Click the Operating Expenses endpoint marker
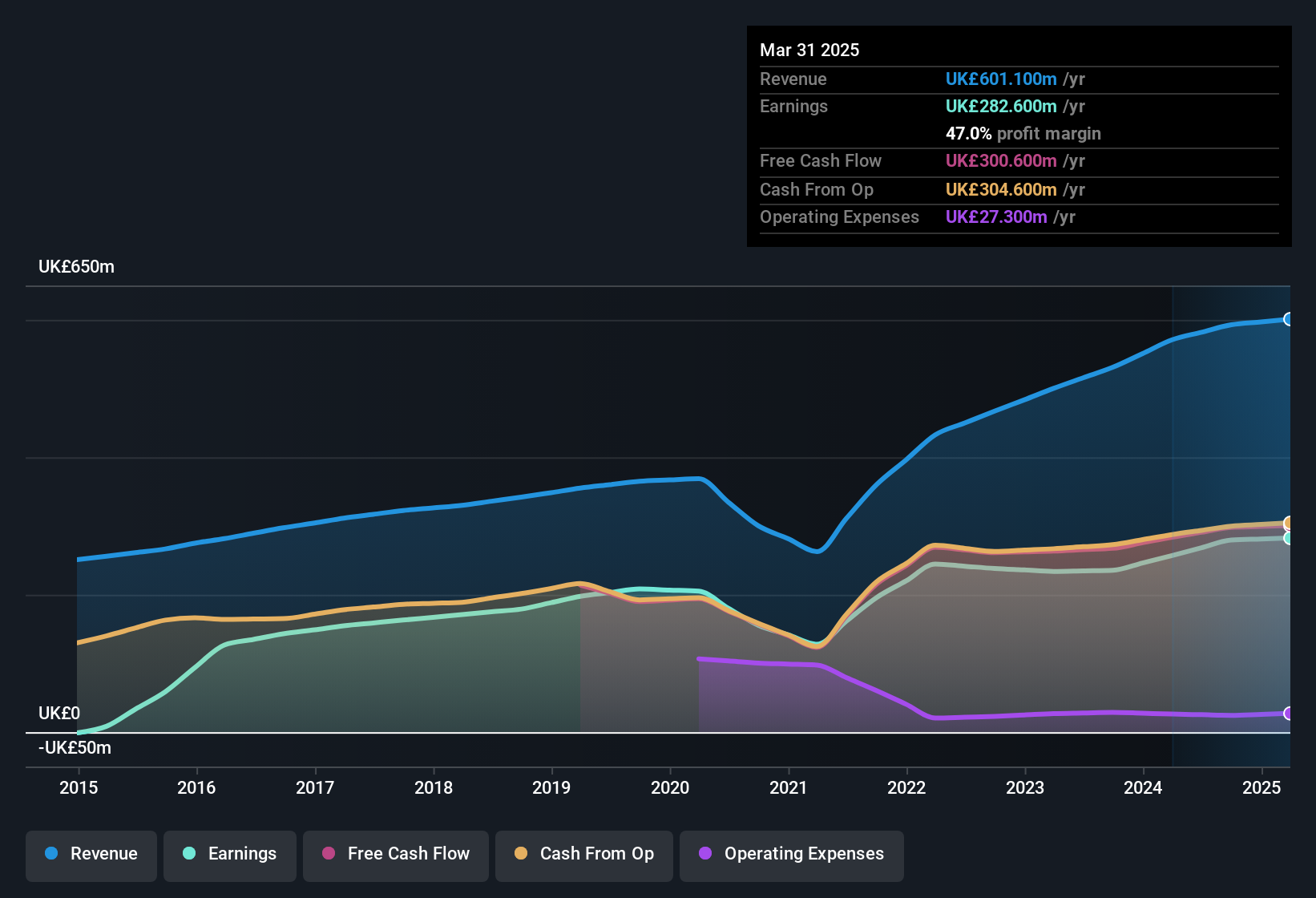 pos(1289,714)
